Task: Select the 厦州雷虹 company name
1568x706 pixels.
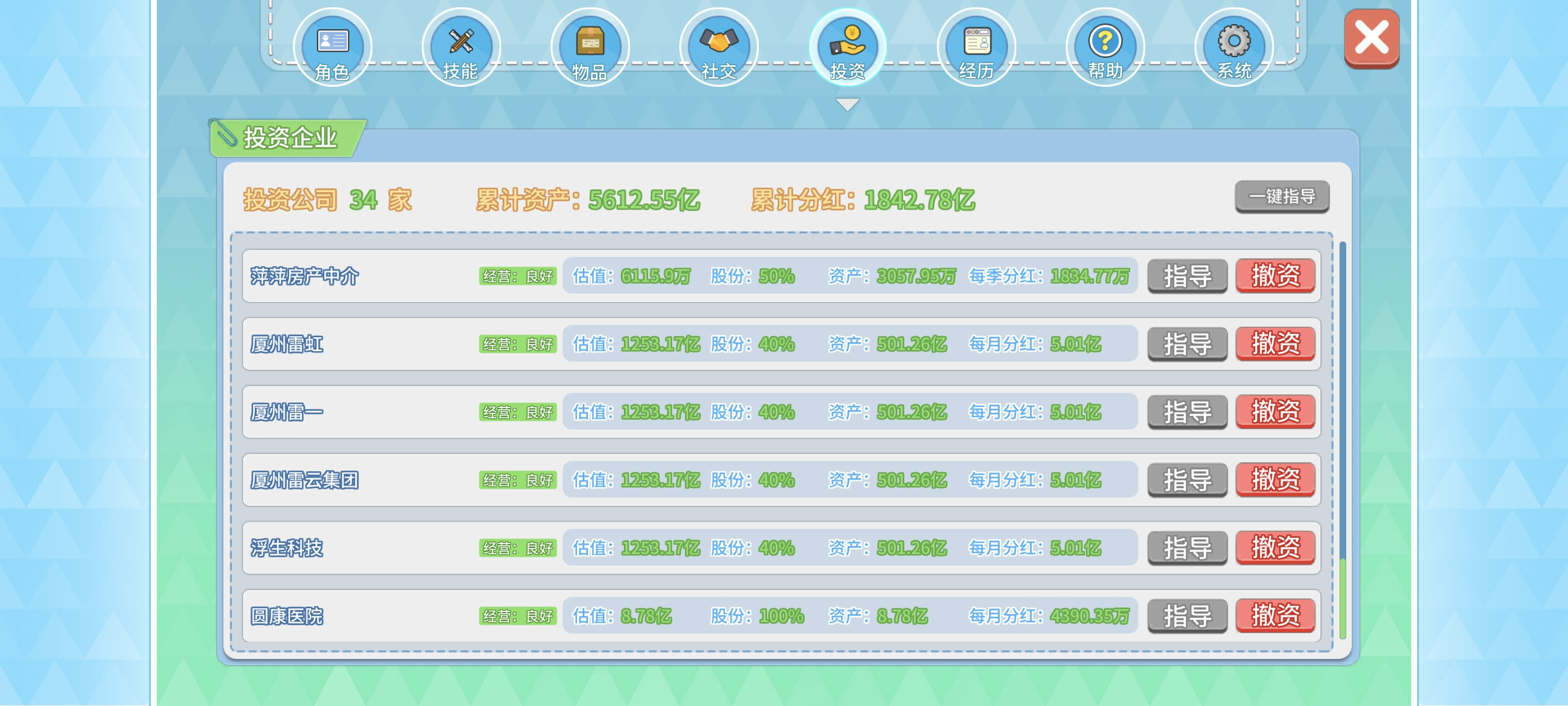Action: 287,345
